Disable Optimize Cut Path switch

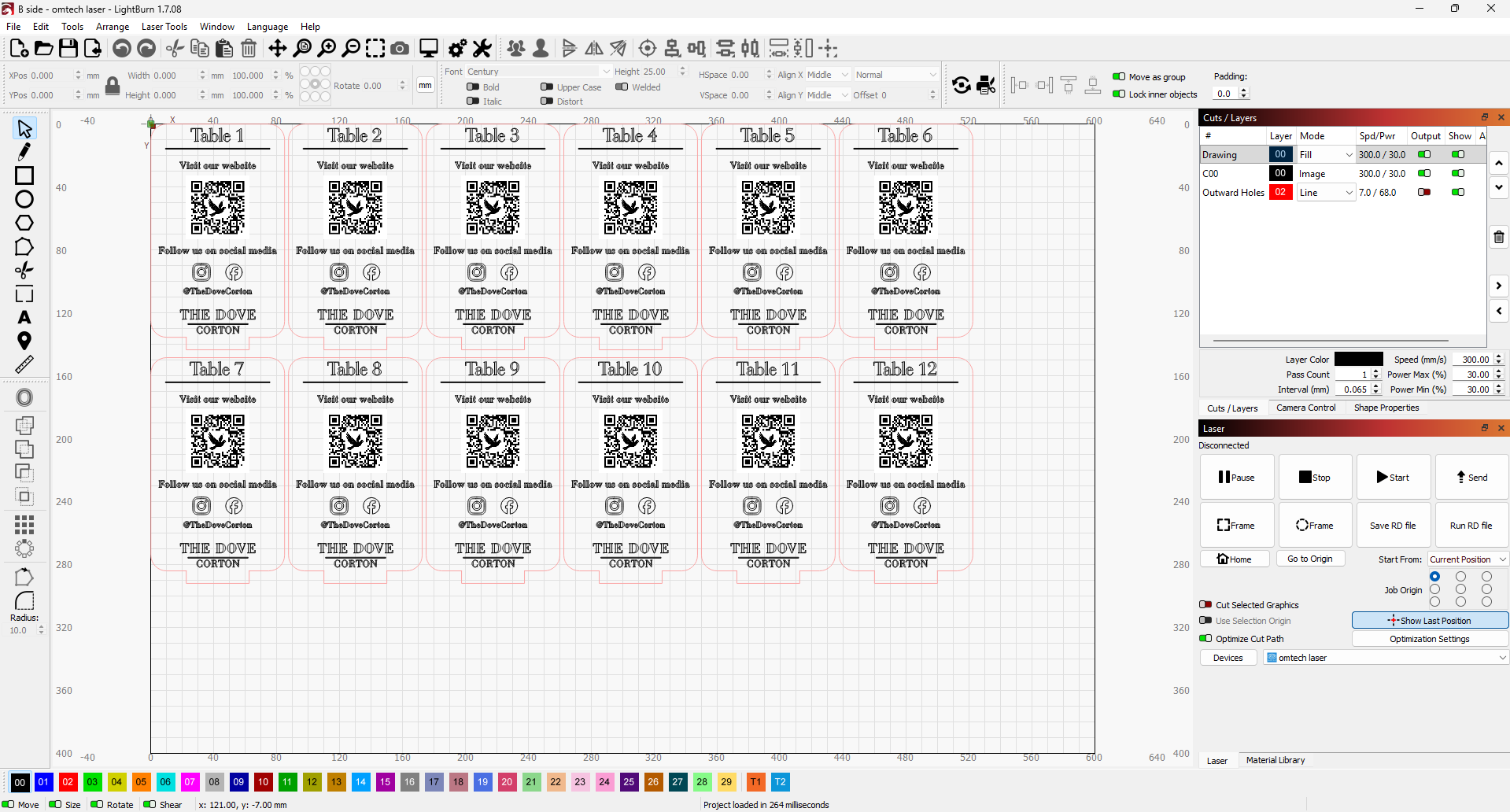tap(1205, 639)
